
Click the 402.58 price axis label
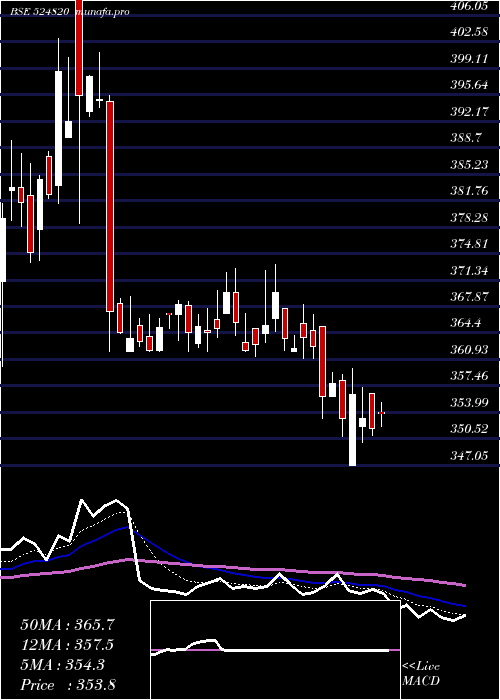[468, 32]
